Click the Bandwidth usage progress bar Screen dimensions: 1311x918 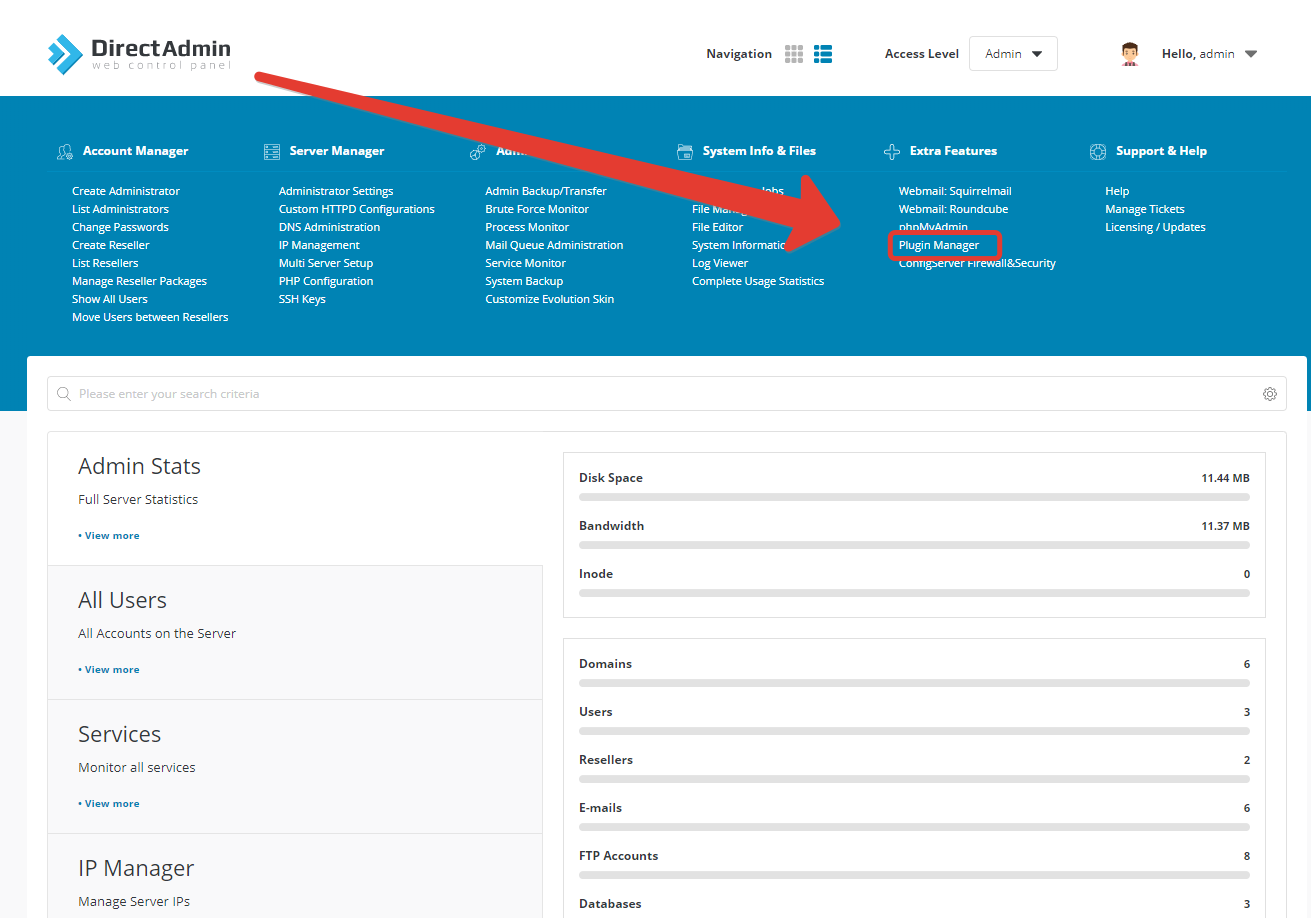(913, 544)
